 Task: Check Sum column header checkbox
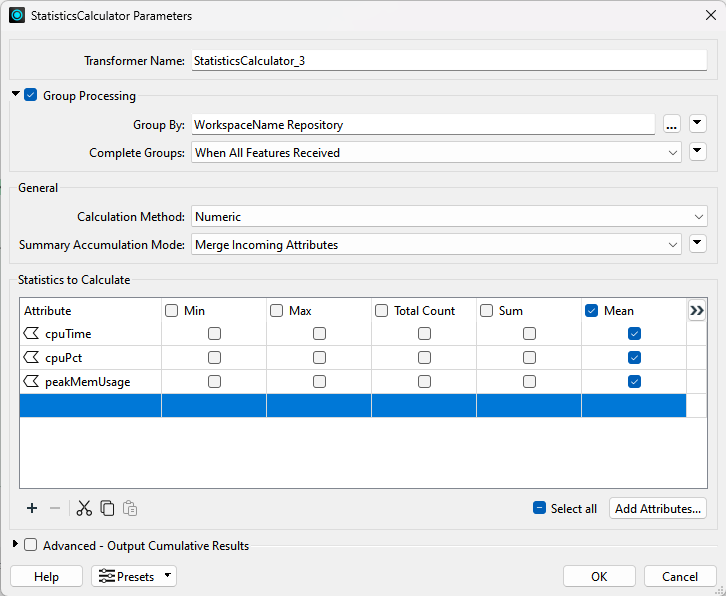click(487, 310)
